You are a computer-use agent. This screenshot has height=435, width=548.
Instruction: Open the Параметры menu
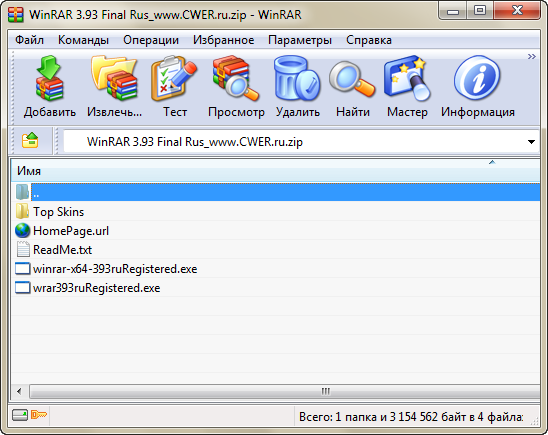click(300, 40)
